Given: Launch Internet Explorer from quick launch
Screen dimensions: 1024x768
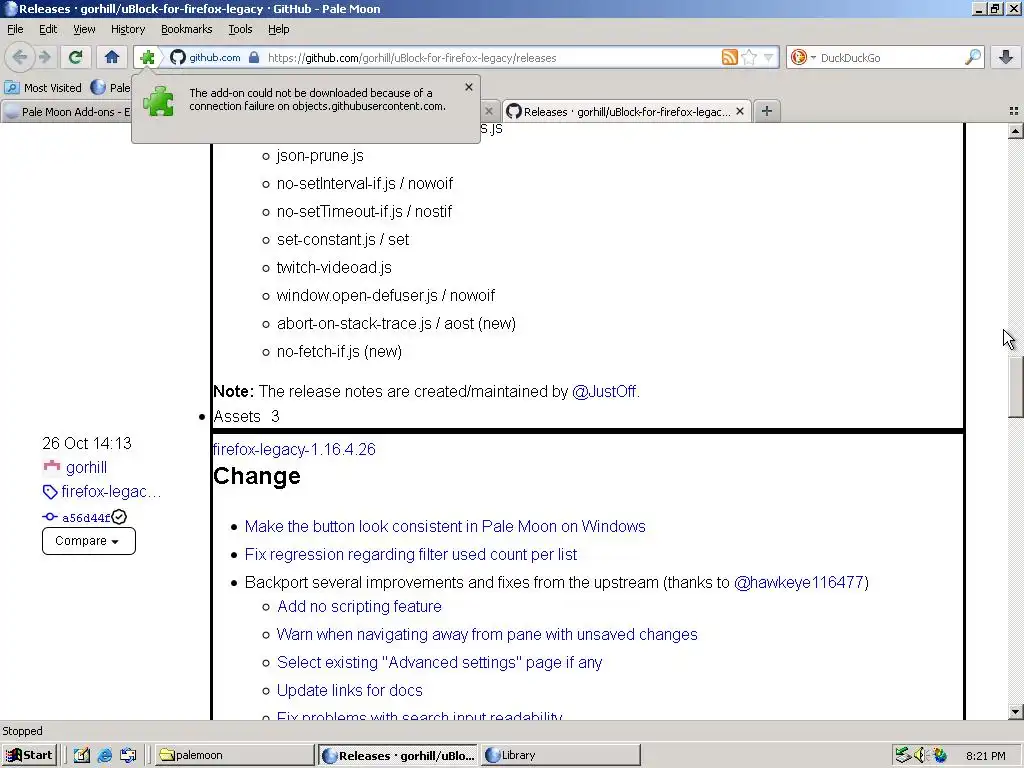Looking at the screenshot, I should (x=104, y=756).
